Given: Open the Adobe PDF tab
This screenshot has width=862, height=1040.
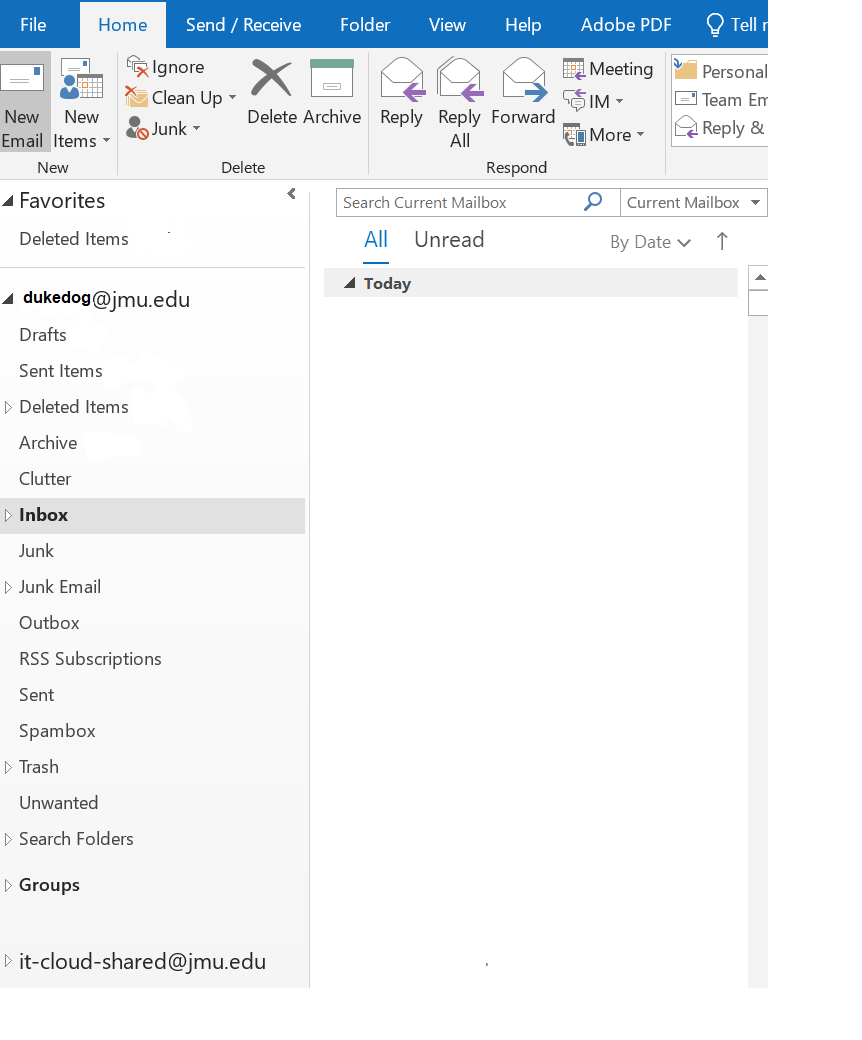Looking at the screenshot, I should click(x=626, y=25).
